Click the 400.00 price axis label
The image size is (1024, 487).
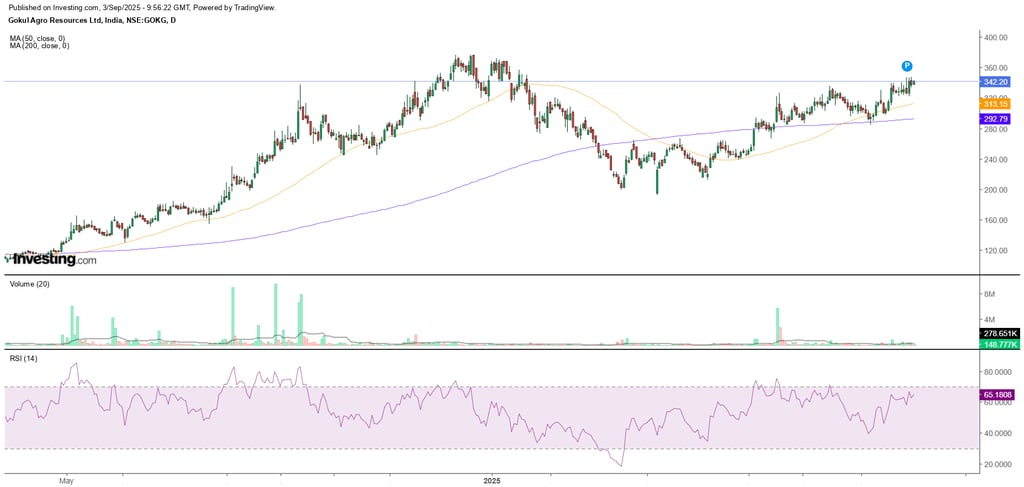click(x=995, y=38)
